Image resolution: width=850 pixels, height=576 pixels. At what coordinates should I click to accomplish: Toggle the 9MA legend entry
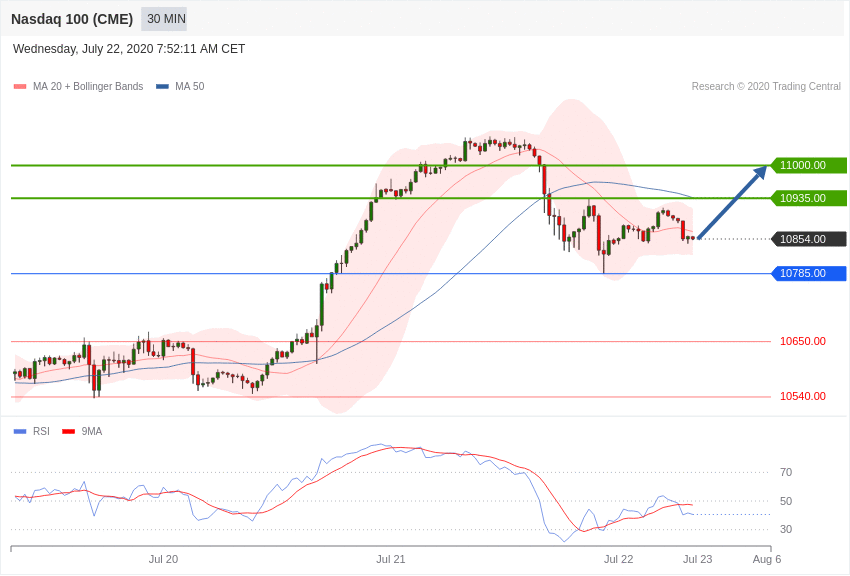pyautogui.click(x=82, y=431)
